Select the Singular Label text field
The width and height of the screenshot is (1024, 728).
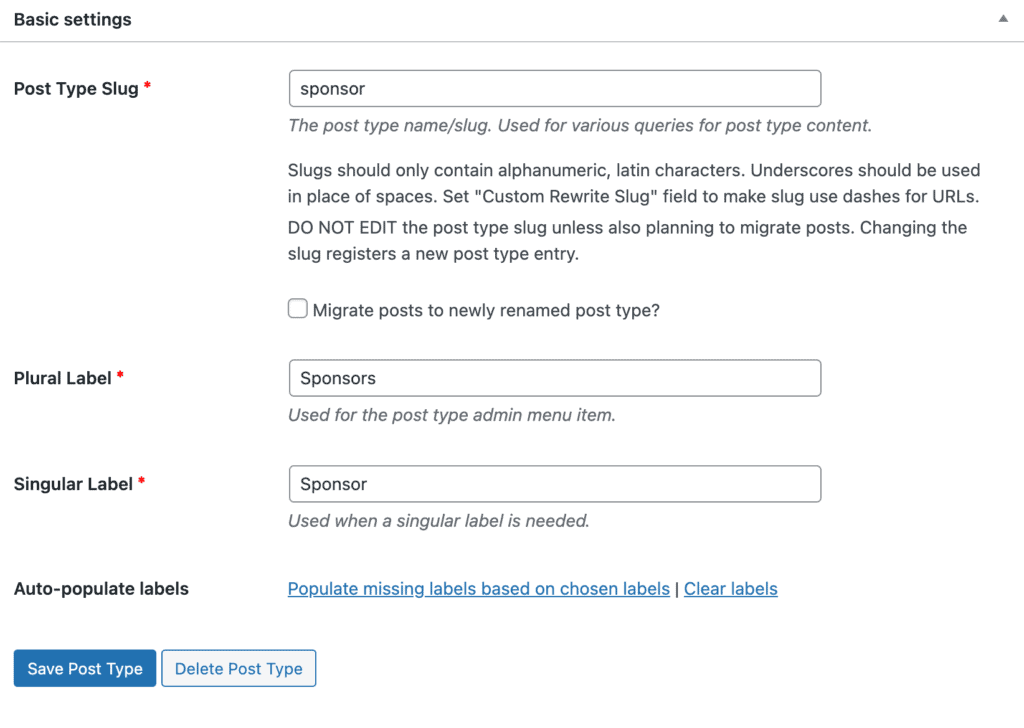click(x=554, y=484)
